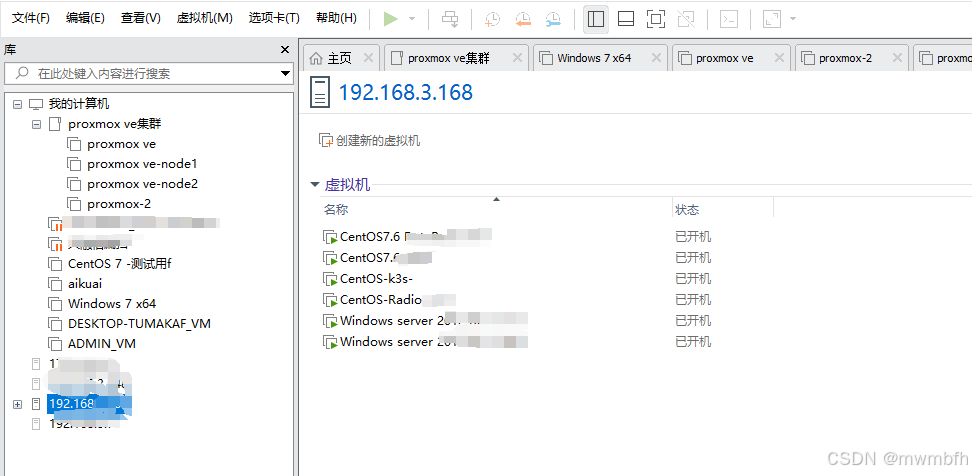Open the snapshot manager icon
The height and width of the screenshot is (476, 972).
coord(553,19)
